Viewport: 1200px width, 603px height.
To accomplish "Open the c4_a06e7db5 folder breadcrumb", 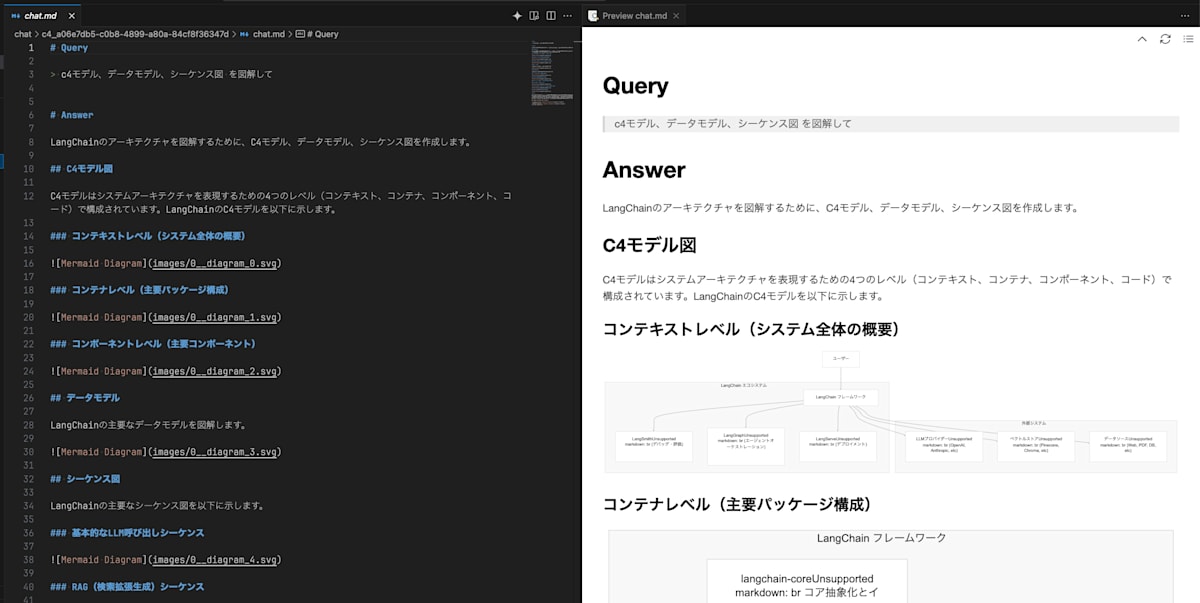I will (135, 34).
